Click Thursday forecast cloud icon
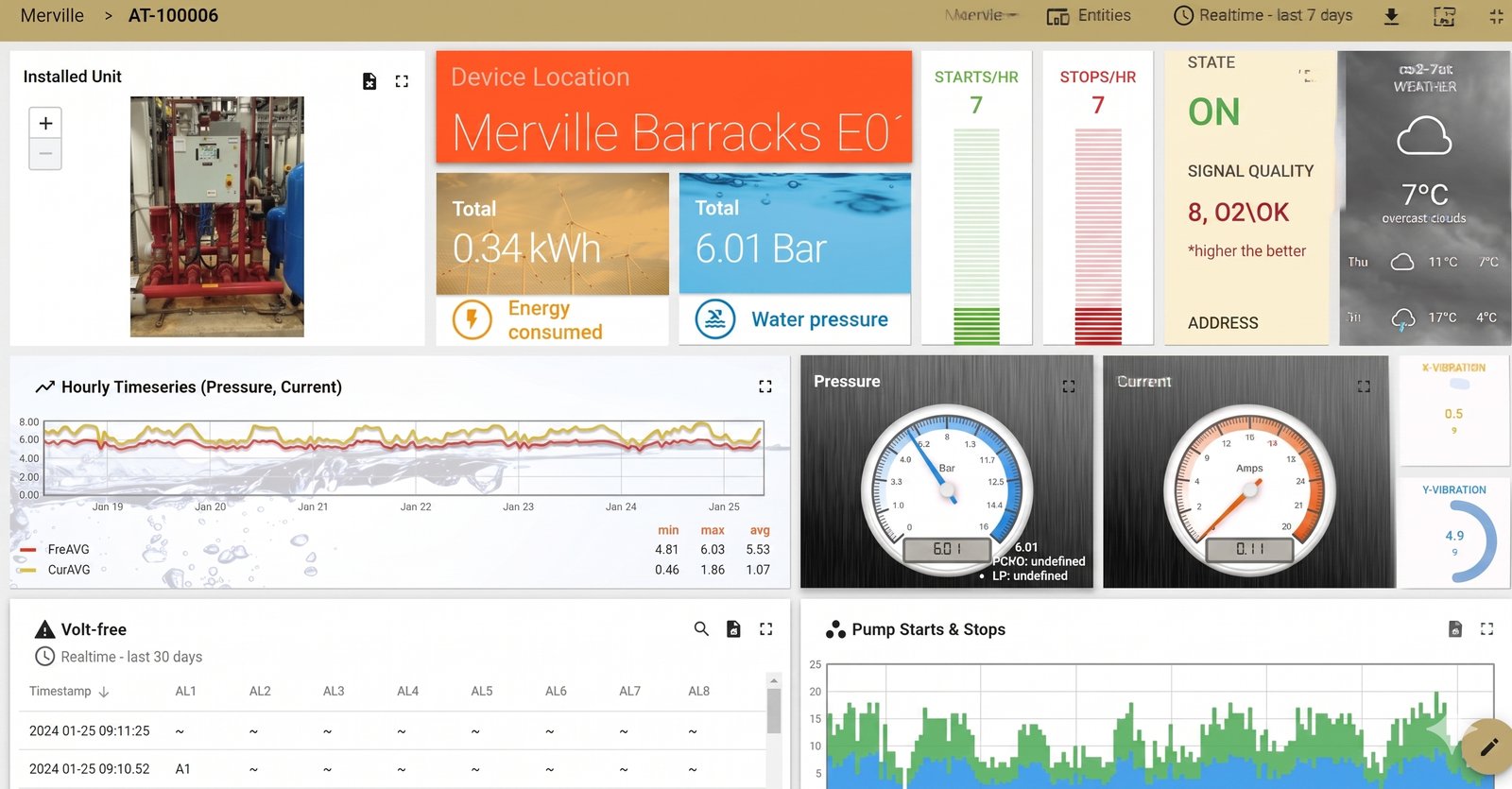Image resolution: width=1512 pixels, height=789 pixels. pos(1402,262)
